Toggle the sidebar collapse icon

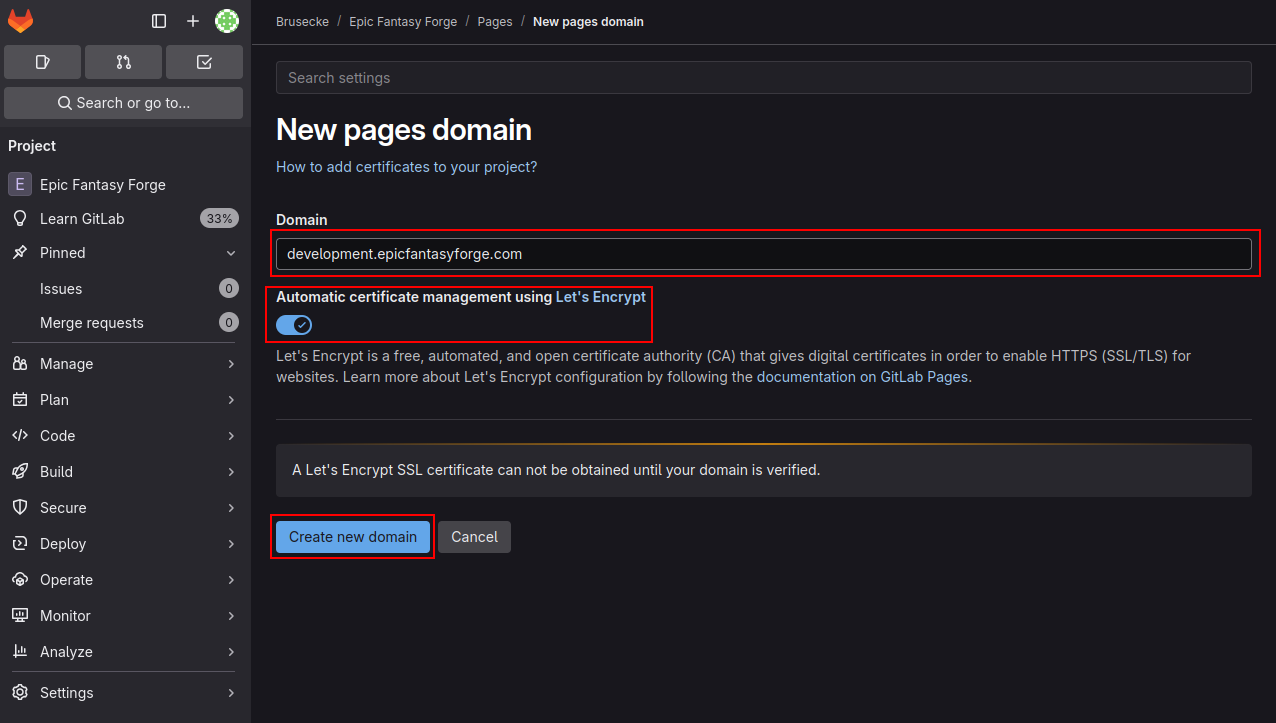coord(159,21)
